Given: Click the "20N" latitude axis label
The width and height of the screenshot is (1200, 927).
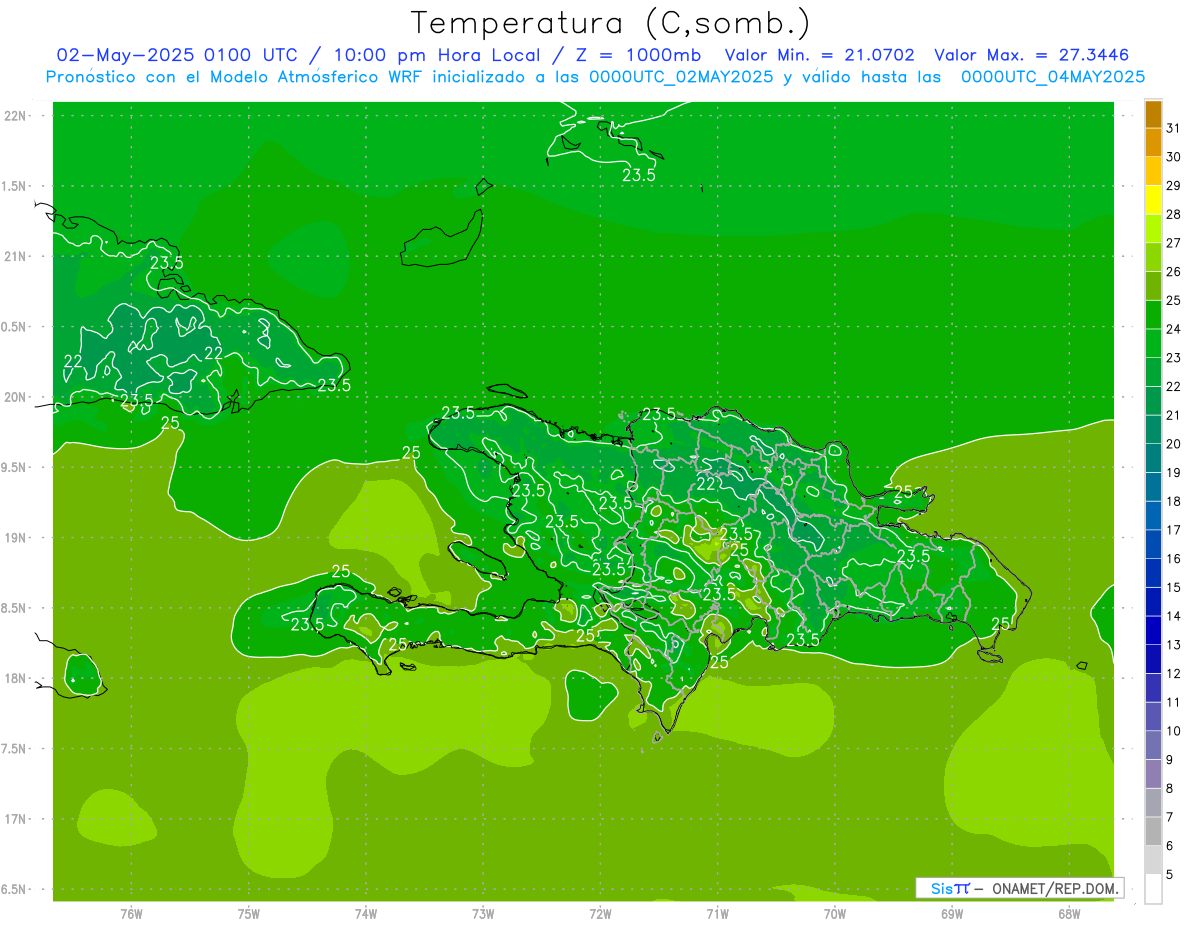Looking at the screenshot, I should (x=14, y=397).
